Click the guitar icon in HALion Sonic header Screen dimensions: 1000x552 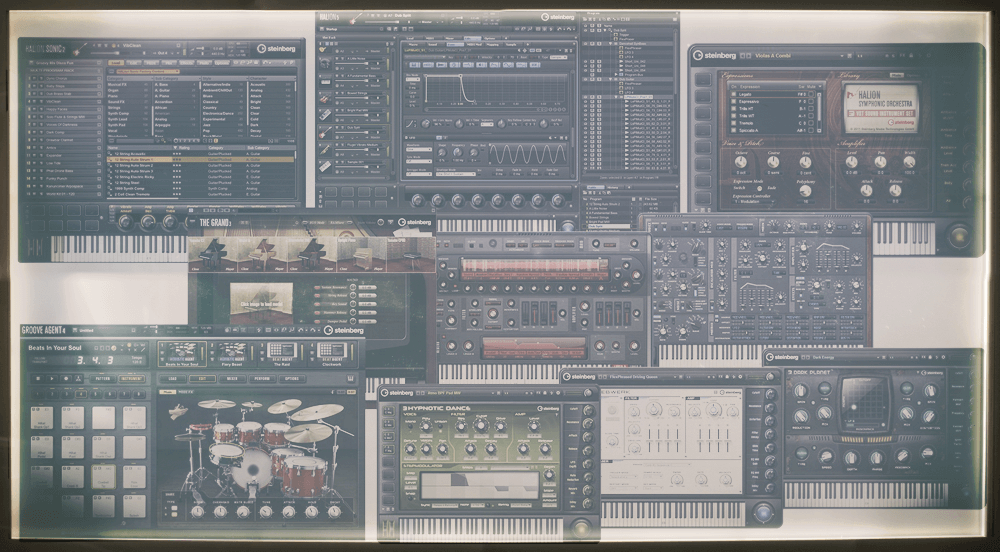point(80,50)
